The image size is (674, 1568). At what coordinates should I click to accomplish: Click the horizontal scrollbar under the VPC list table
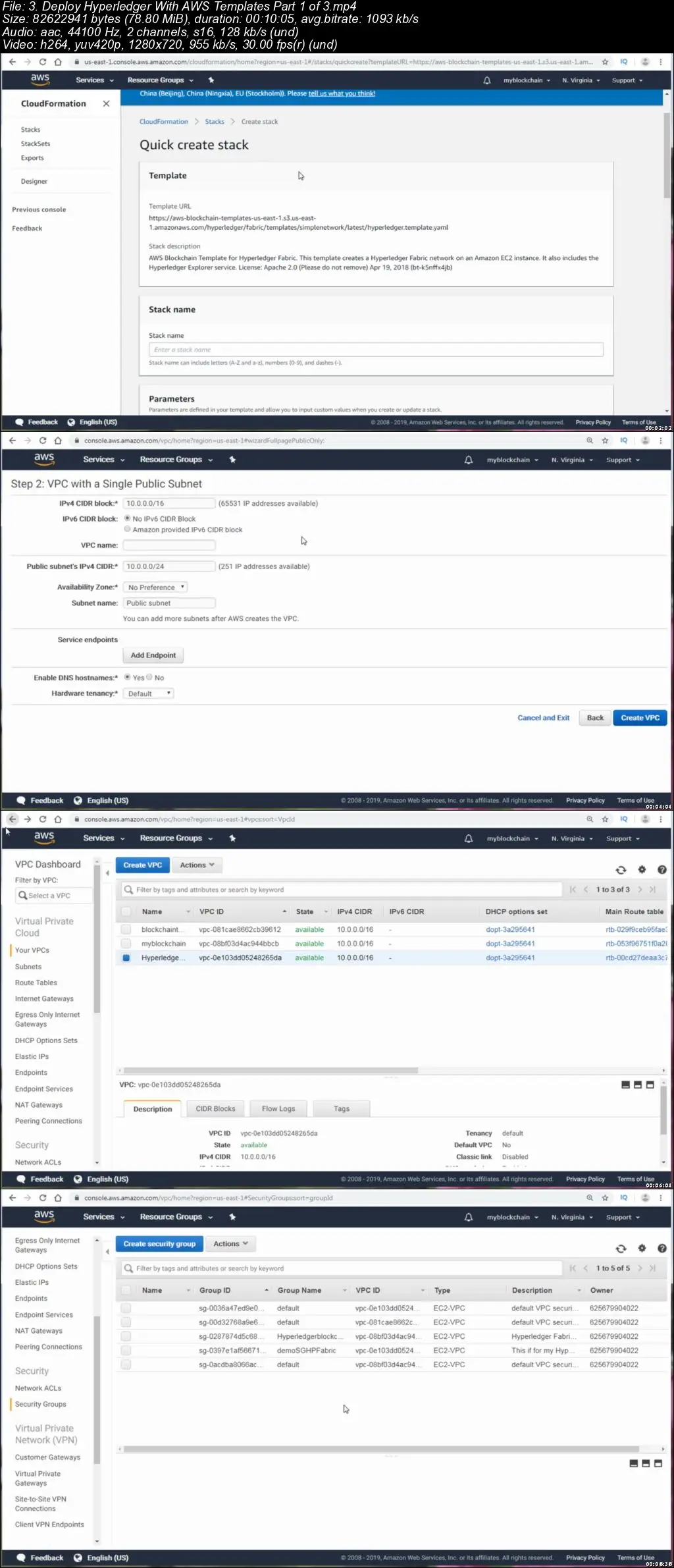[x=271, y=1070]
